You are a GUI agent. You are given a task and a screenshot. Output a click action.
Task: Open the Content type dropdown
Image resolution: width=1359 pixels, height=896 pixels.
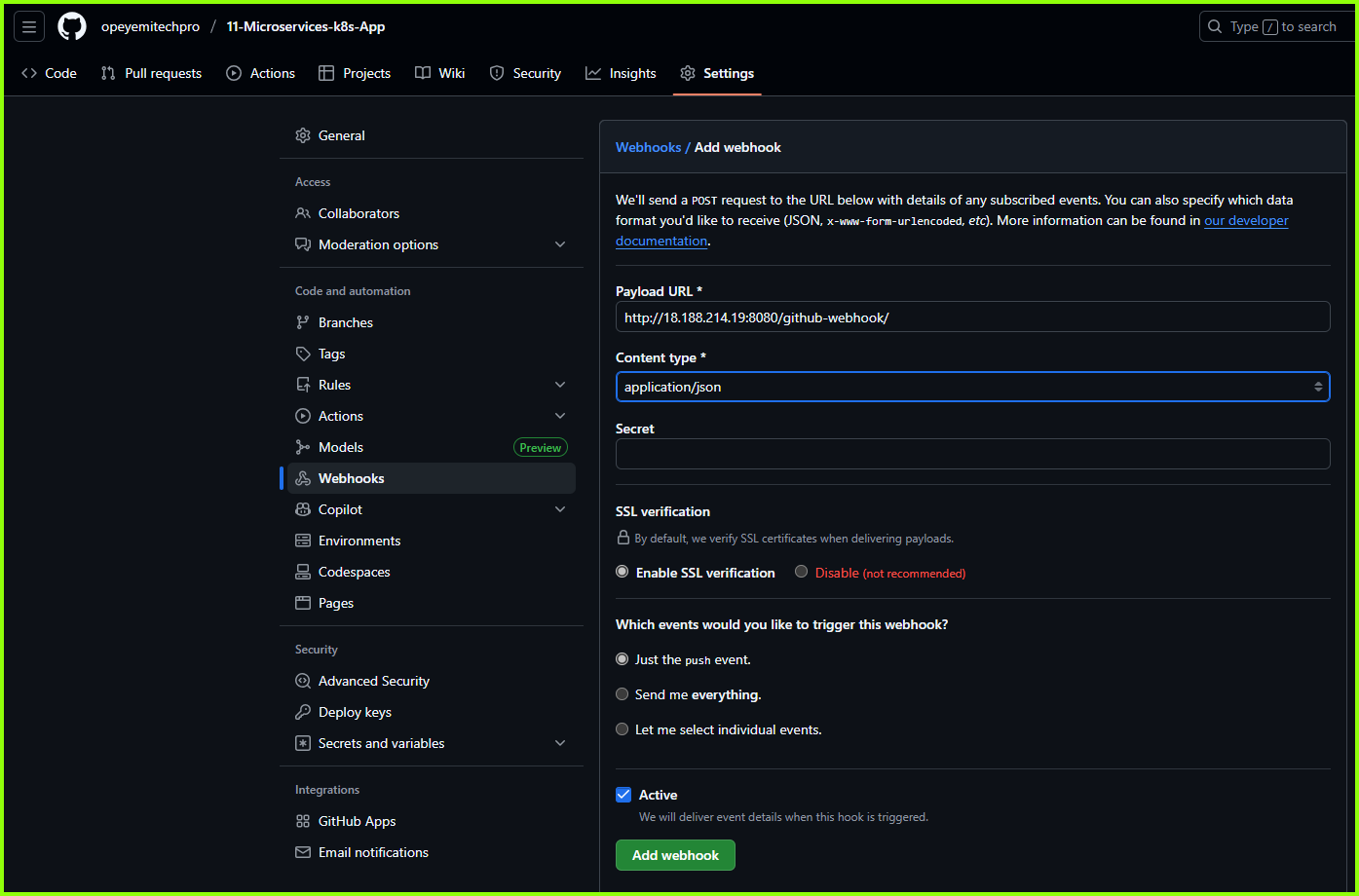coord(971,387)
